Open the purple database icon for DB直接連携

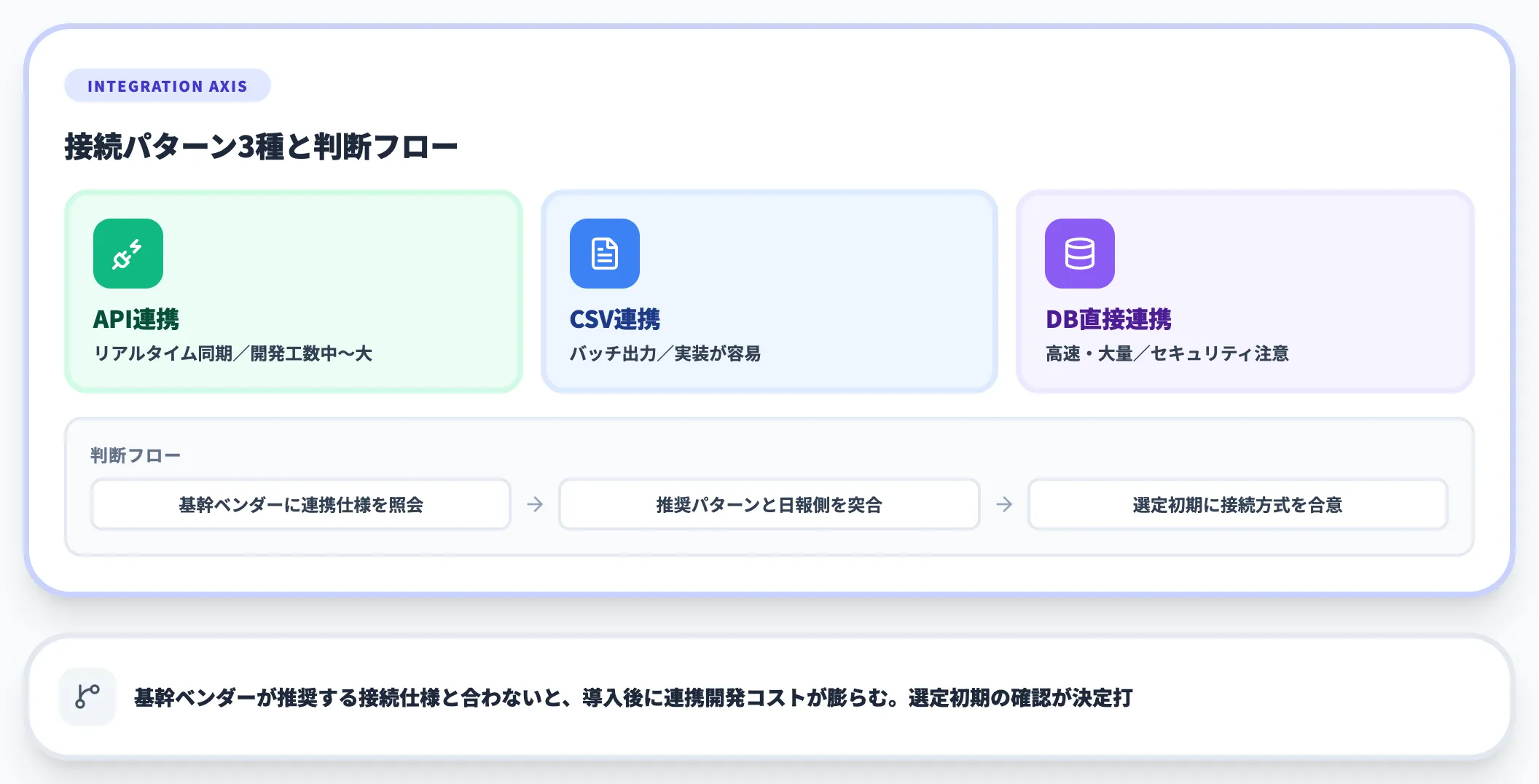pyautogui.click(x=1078, y=253)
